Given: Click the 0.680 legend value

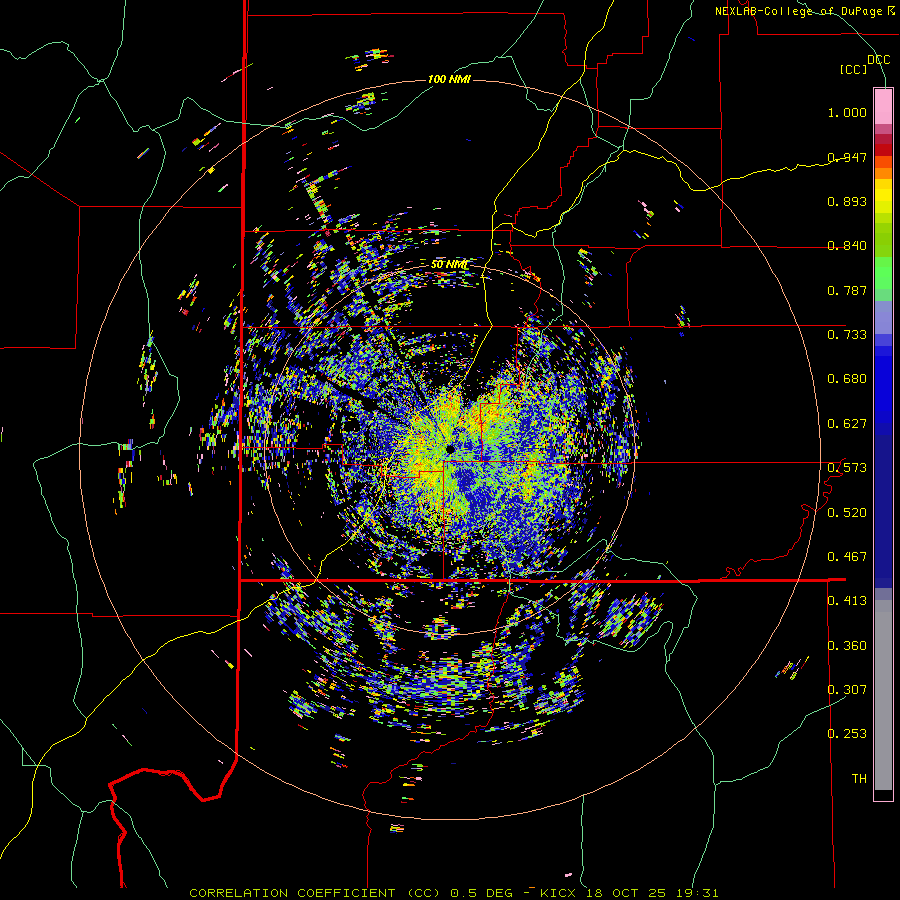Looking at the screenshot, I should tap(847, 379).
